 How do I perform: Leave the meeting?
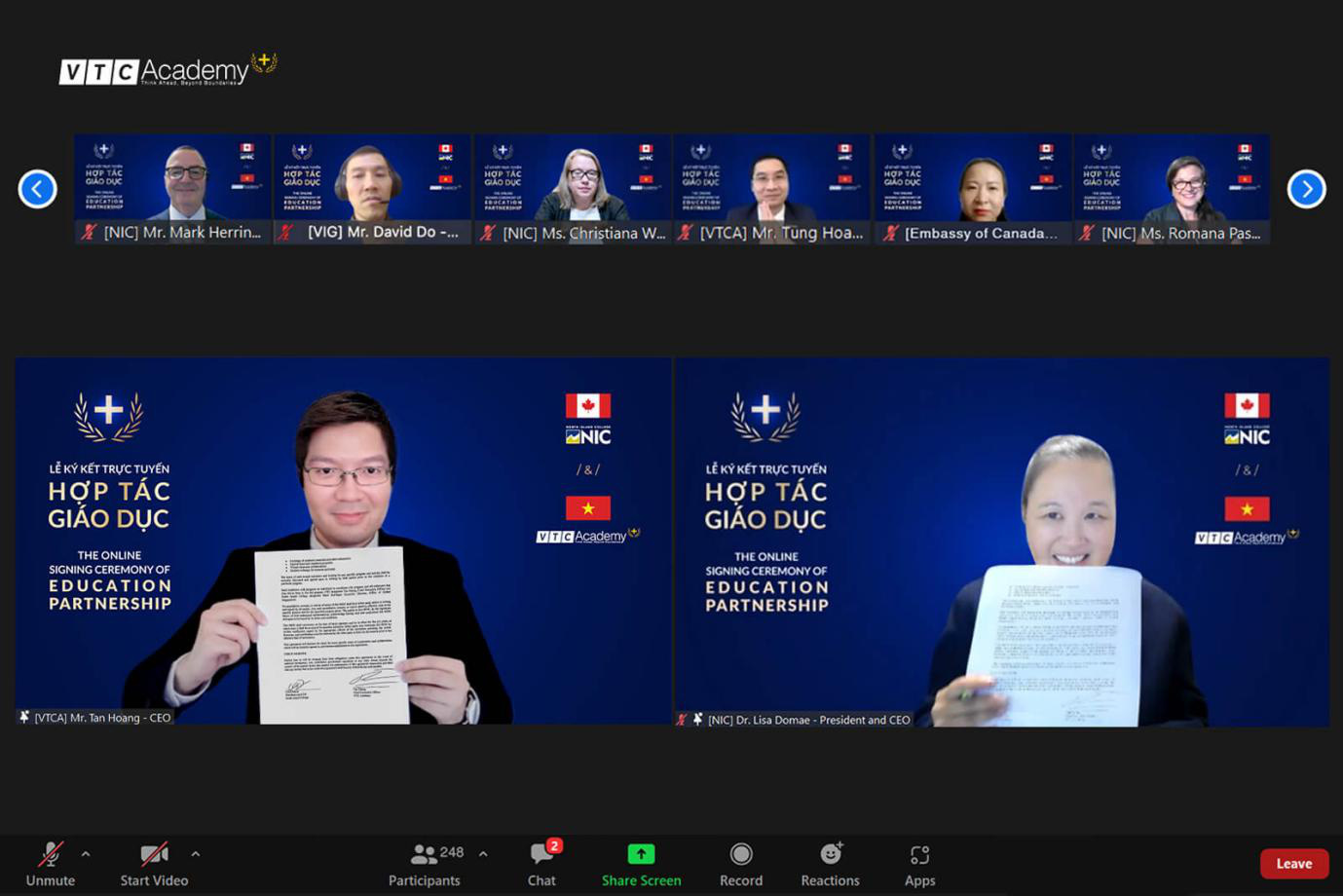point(1293,864)
